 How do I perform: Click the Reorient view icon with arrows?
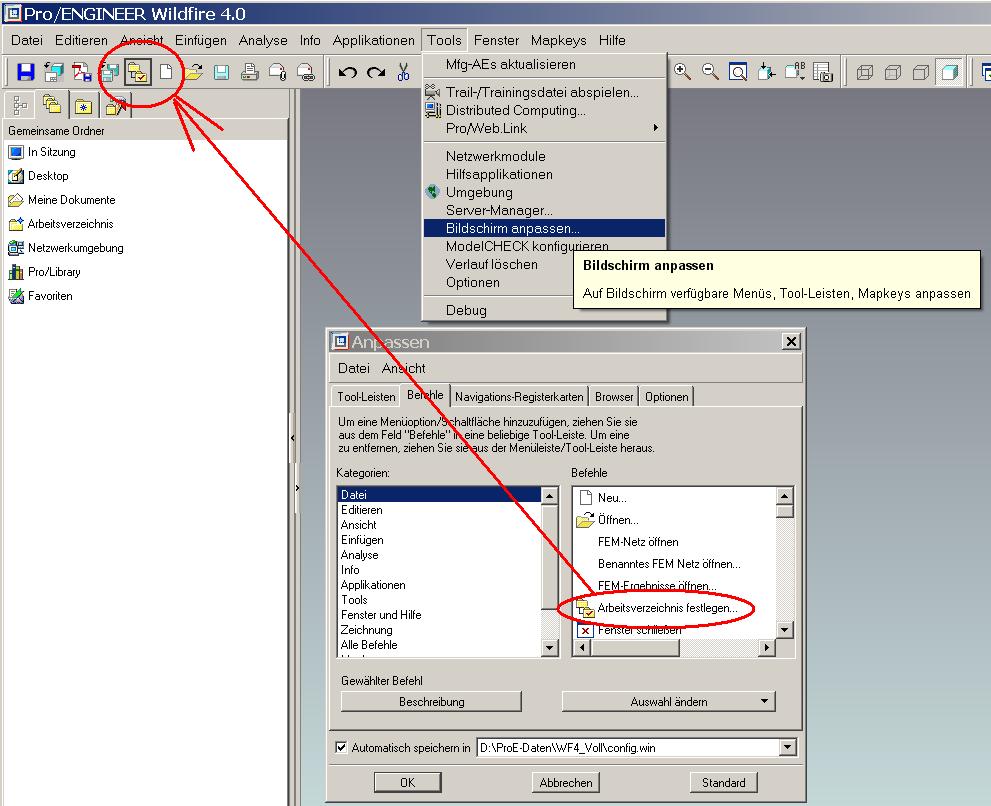click(766, 72)
